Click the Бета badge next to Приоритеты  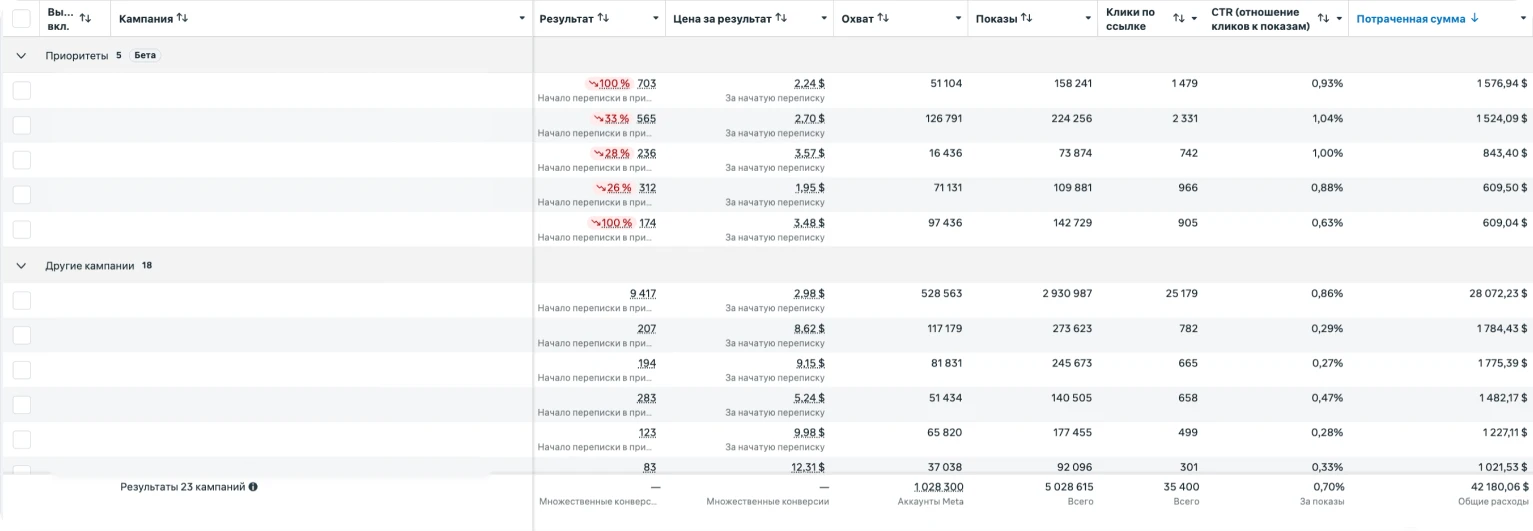145,56
